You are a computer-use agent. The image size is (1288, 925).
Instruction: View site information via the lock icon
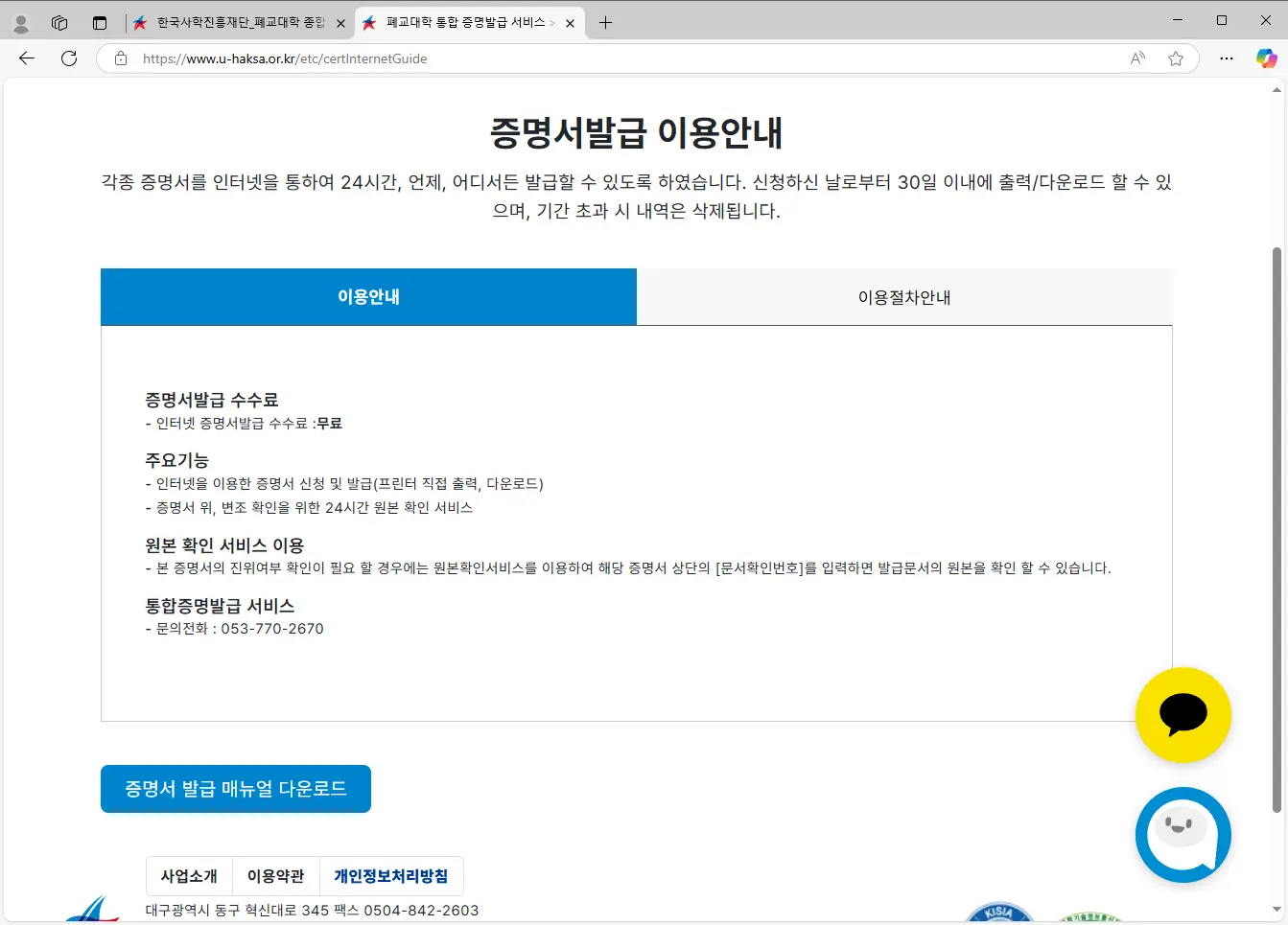tap(121, 58)
